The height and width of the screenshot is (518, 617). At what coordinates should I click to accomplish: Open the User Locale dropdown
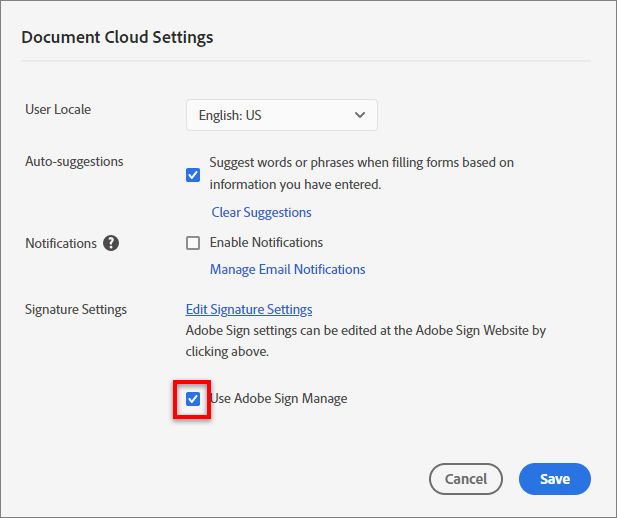pyautogui.click(x=282, y=115)
